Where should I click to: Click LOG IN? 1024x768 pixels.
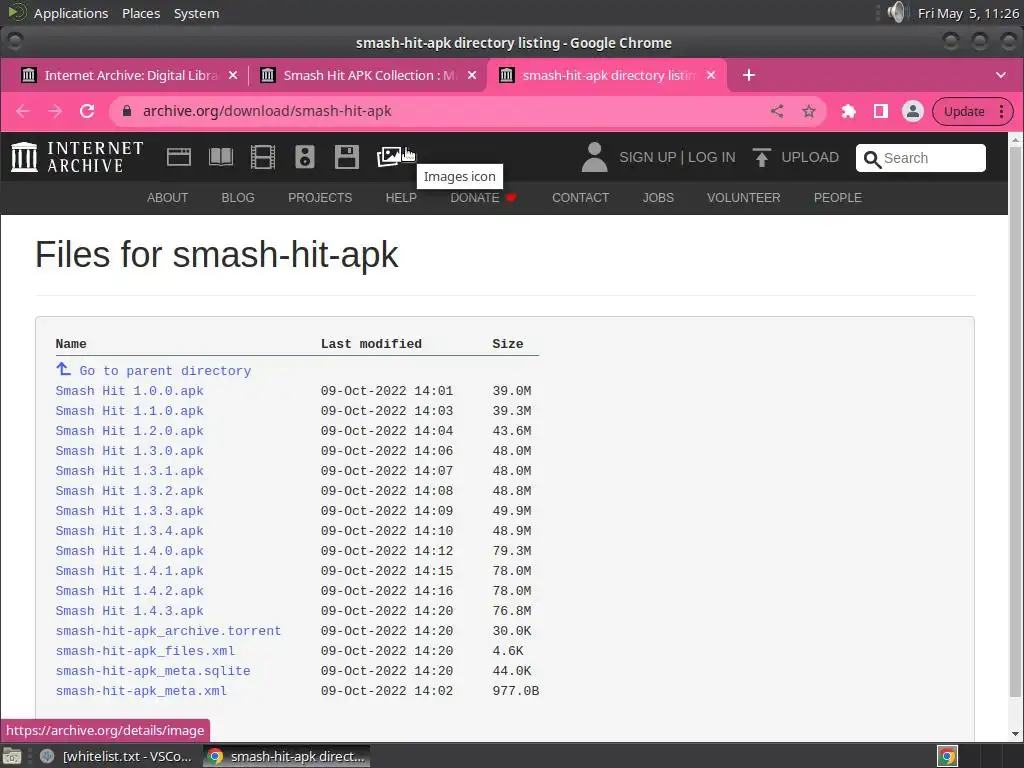click(x=711, y=157)
